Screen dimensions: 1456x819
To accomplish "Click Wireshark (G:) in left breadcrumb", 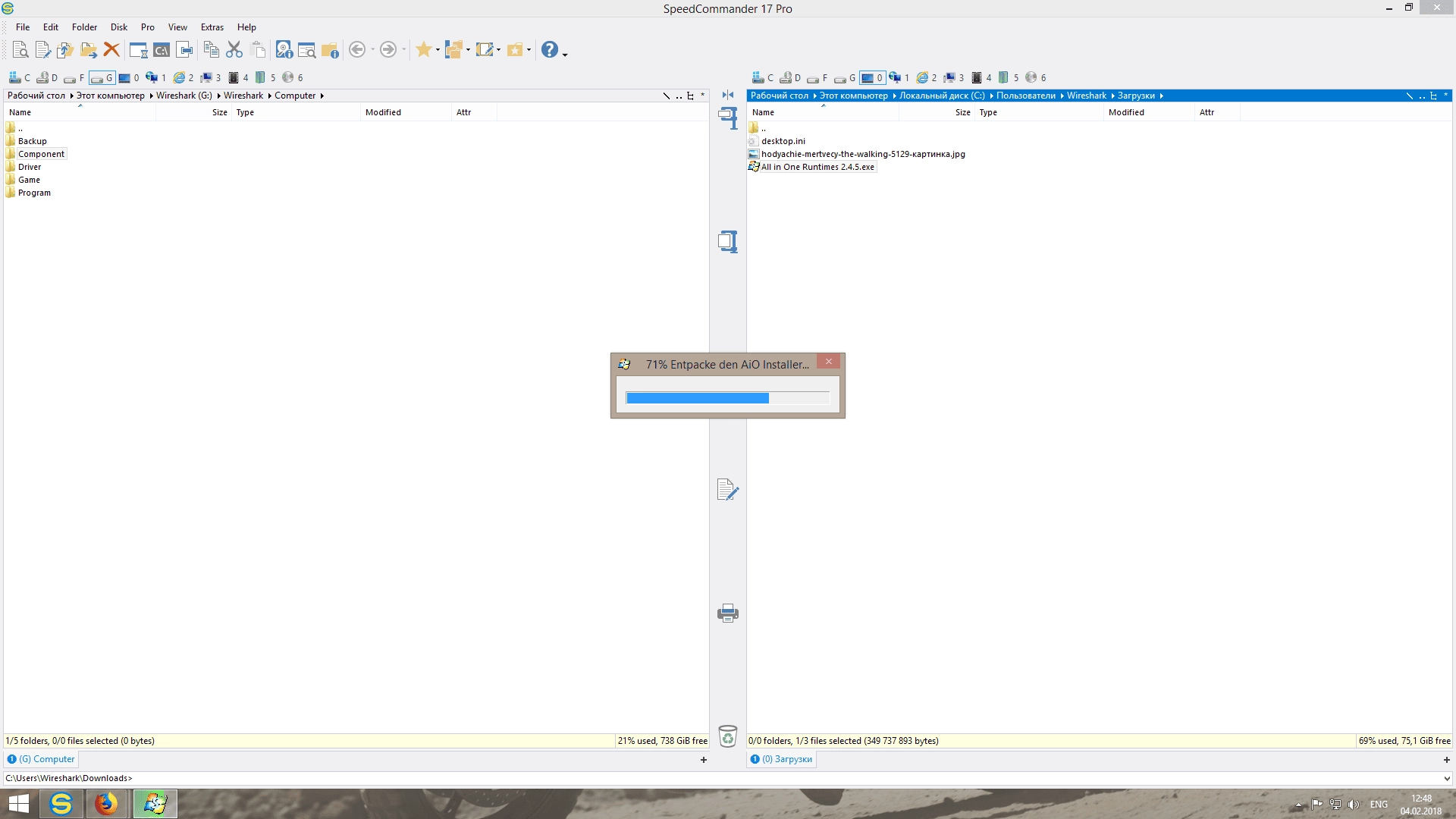I will point(184,96).
